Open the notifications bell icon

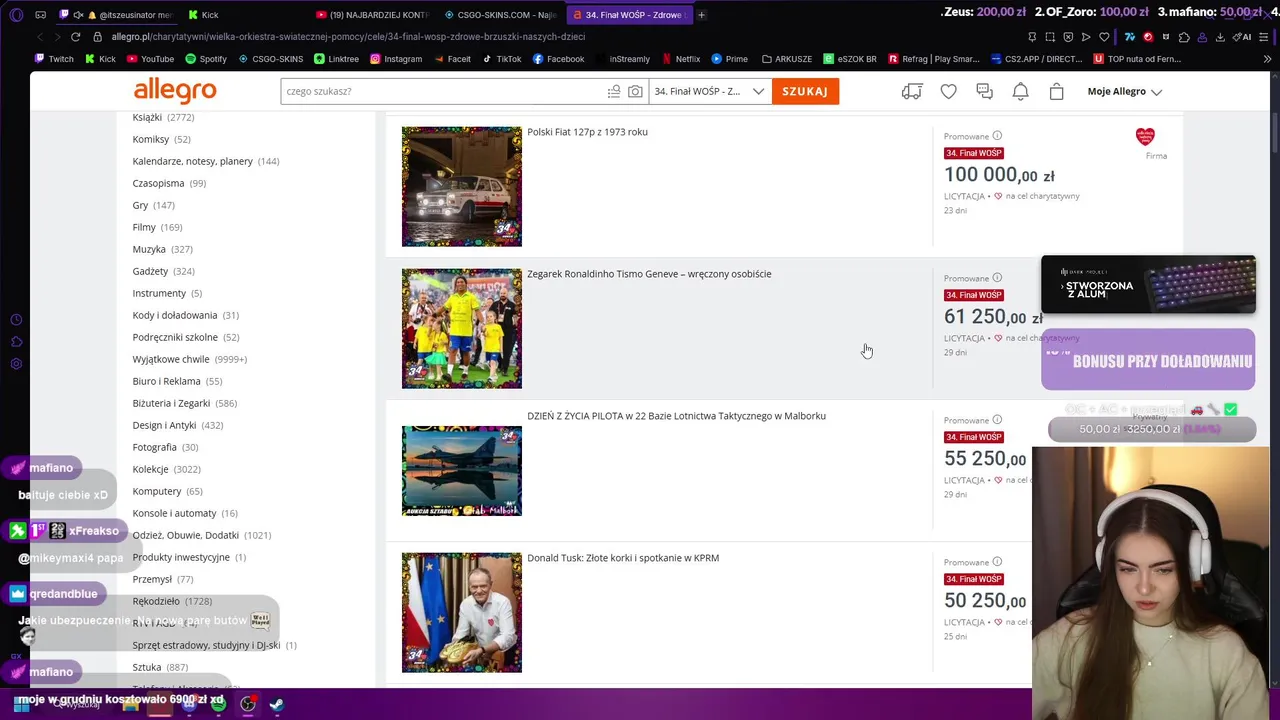coord(1020,92)
